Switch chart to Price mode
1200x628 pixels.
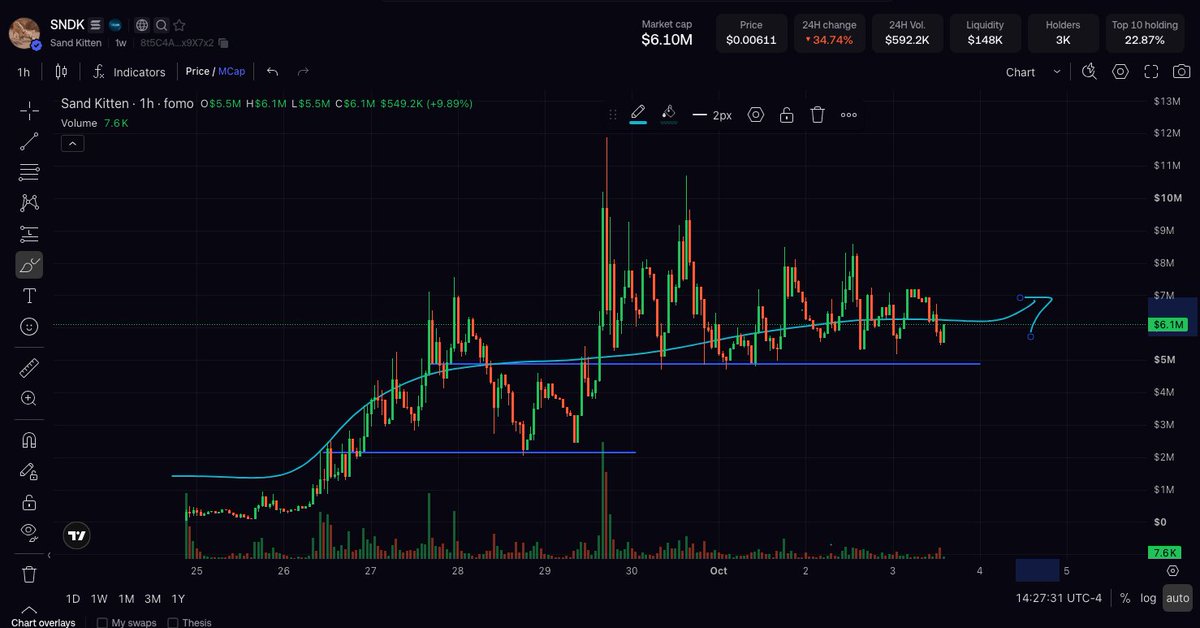point(198,72)
